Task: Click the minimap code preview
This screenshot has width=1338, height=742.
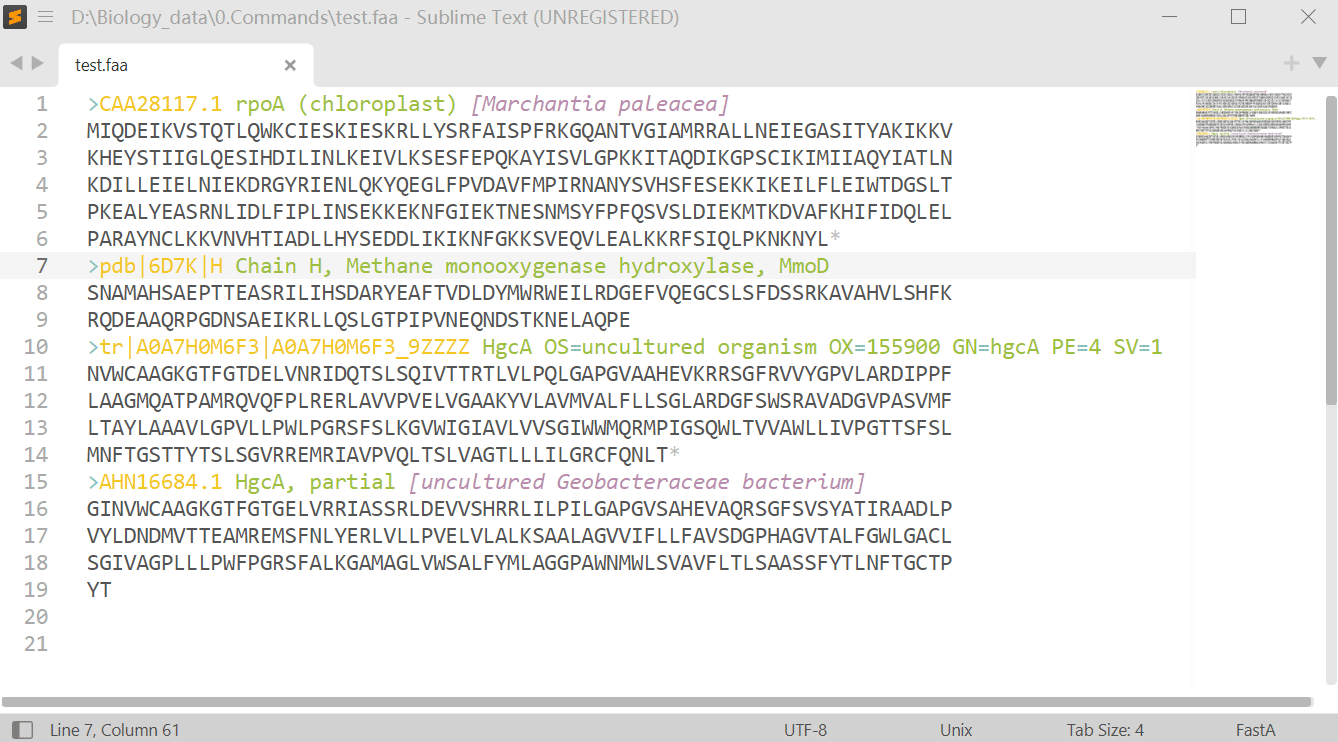Action: [x=1244, y=119]
